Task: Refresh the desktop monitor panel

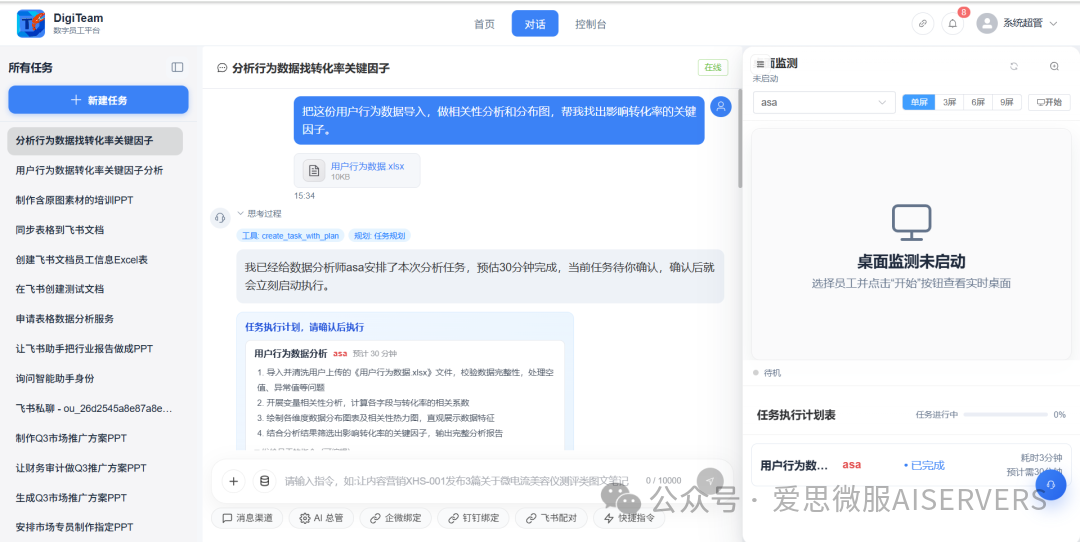Action: pos(1014,66)
